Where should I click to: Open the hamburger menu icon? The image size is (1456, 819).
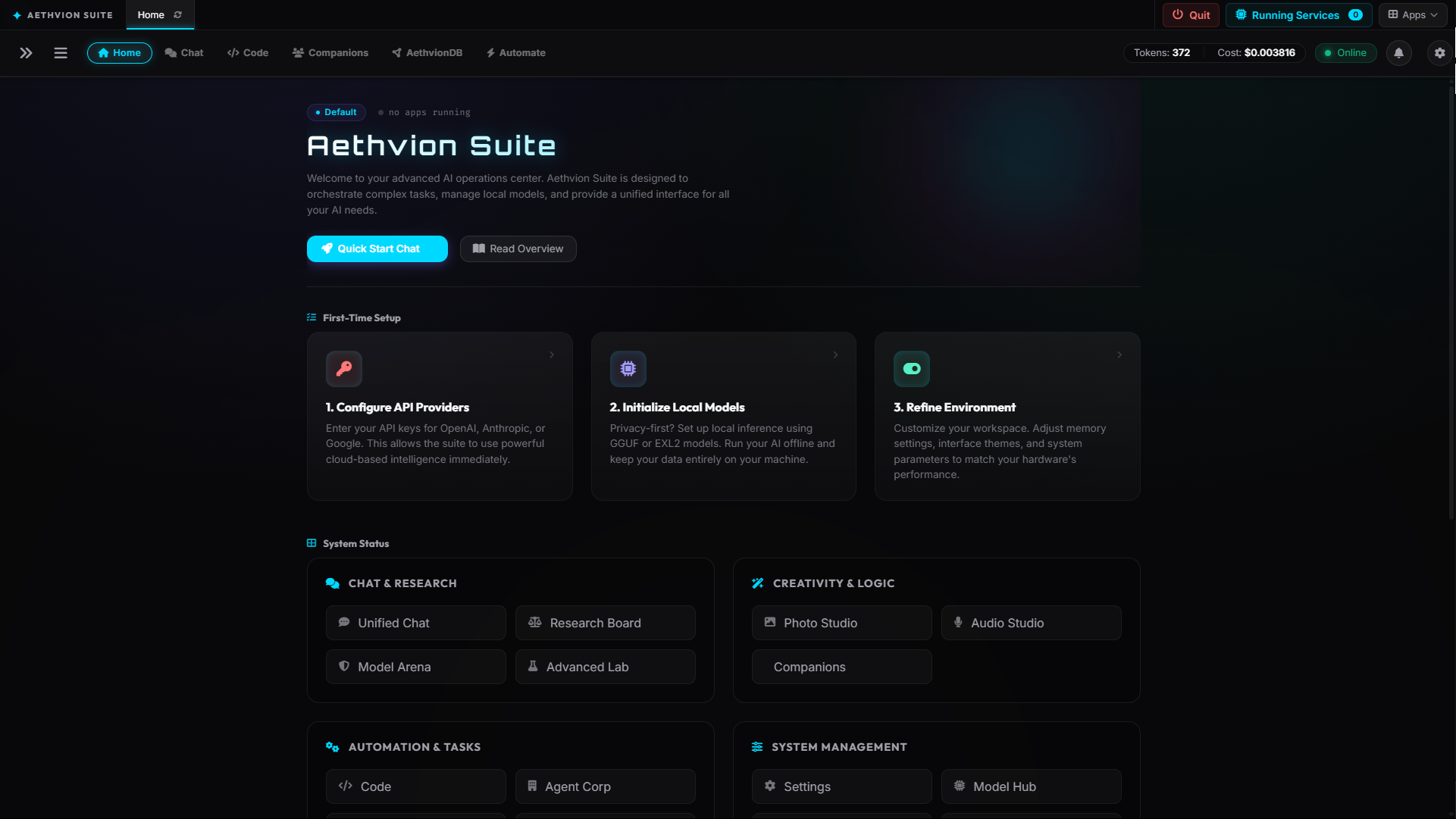(61, 53)
